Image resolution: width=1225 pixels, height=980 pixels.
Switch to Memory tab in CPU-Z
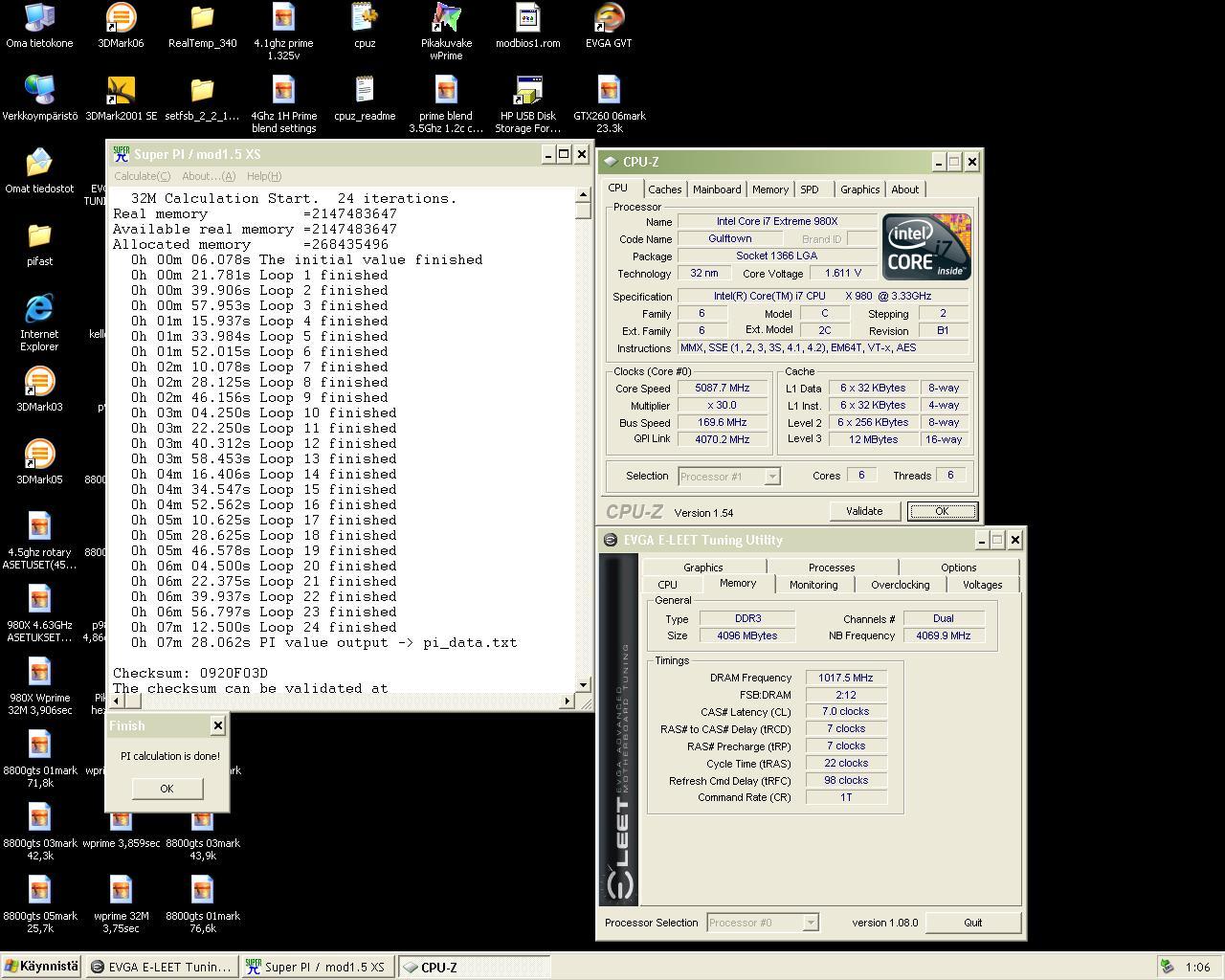tap(769, 189)
